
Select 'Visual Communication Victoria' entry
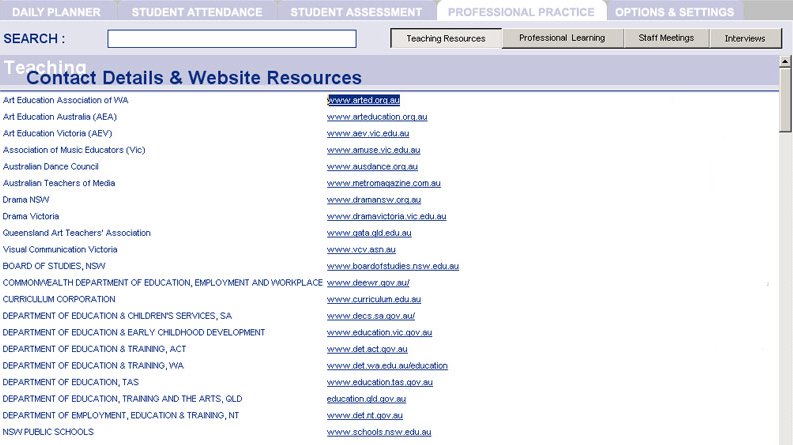pyautogui.click(x=60, y=250)
